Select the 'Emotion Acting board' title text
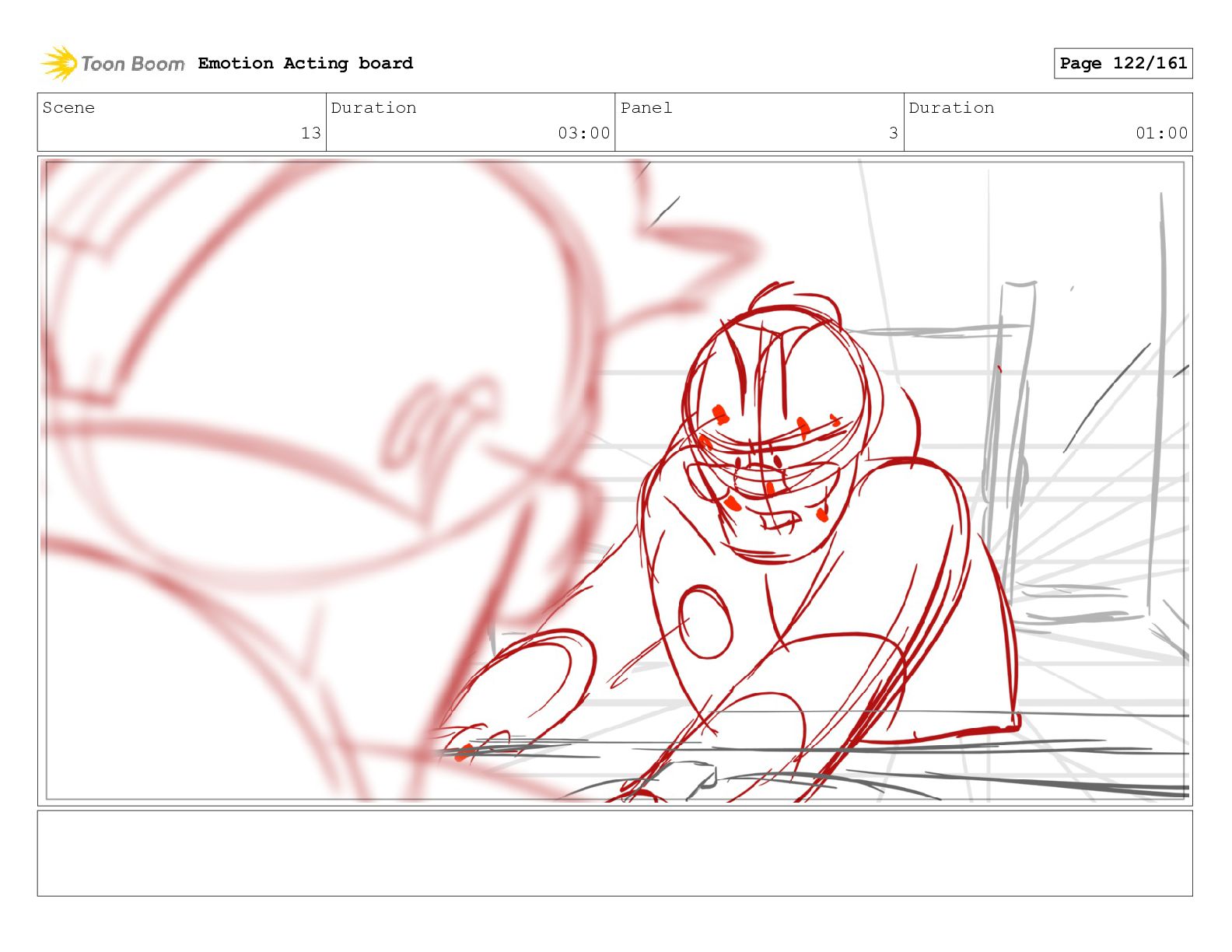Image resolution: width=1232 pixels, height=952 pixels. click(x=305, y=63)
